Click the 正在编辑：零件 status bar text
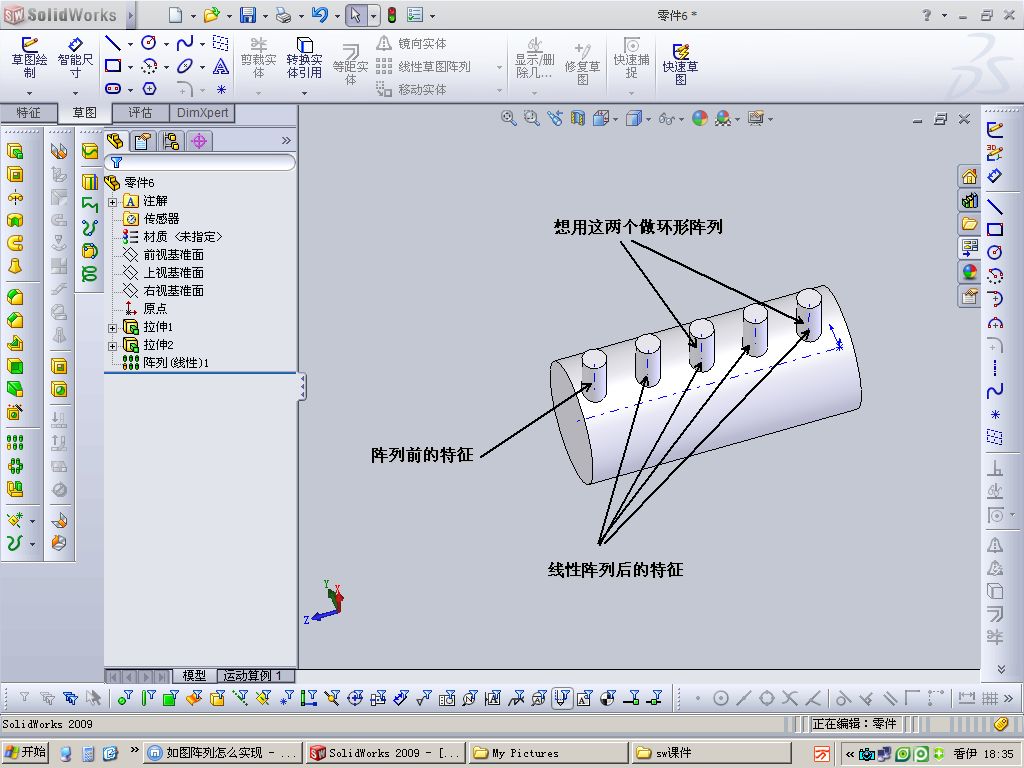 click(x=854, y=724)
